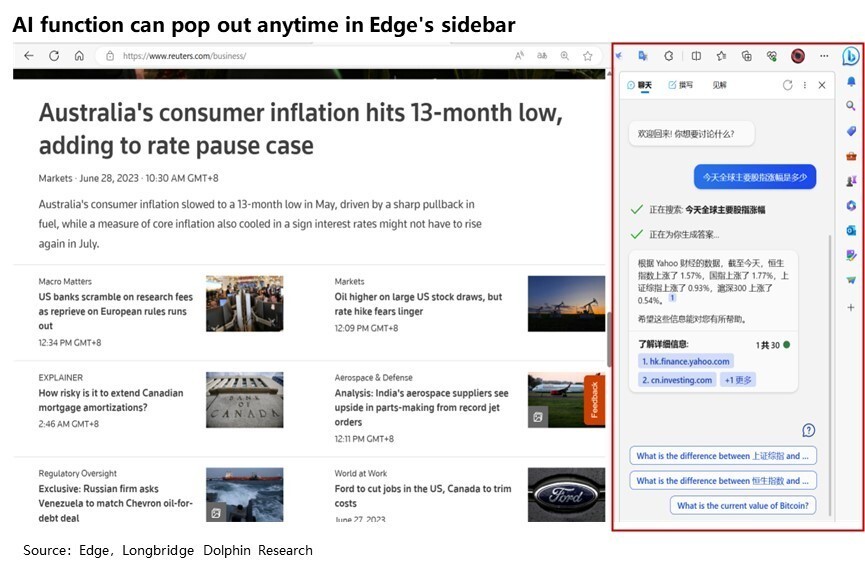Open browser settings and more menu
This screenshot has height=561, width=865.
tap(824, 56)
